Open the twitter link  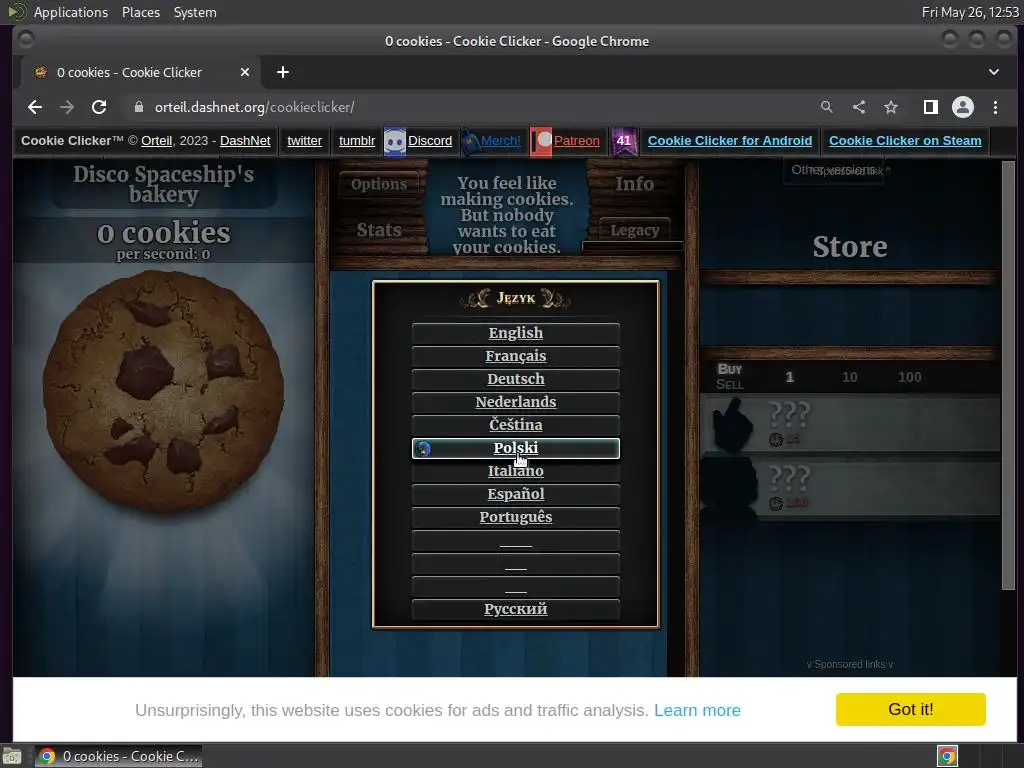(304, 141)
